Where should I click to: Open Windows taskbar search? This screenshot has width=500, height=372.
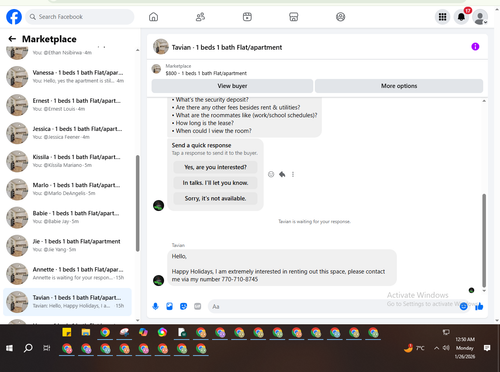[x=28, y=348]
